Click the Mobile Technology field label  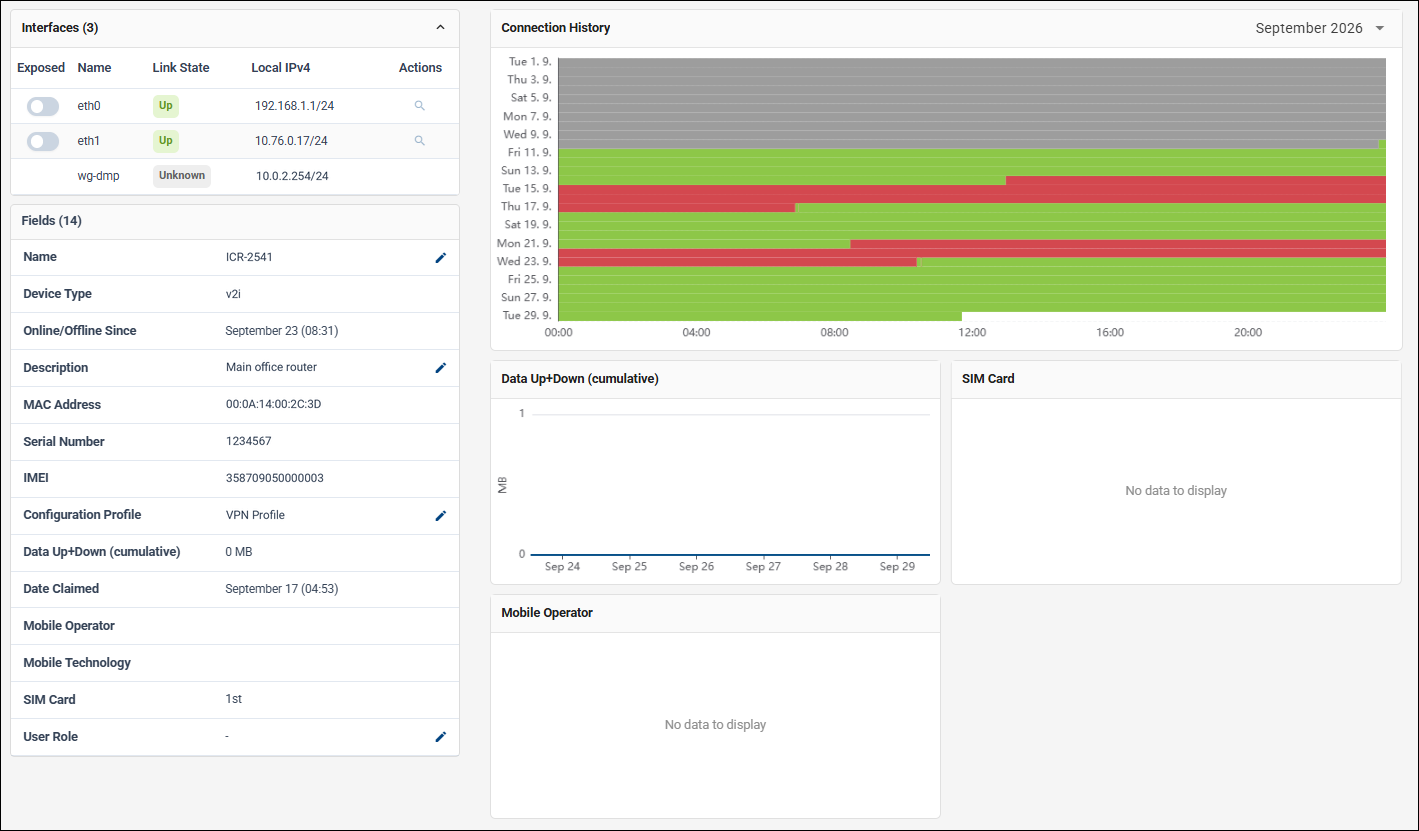pyautogui.click(x=77, y=663)
